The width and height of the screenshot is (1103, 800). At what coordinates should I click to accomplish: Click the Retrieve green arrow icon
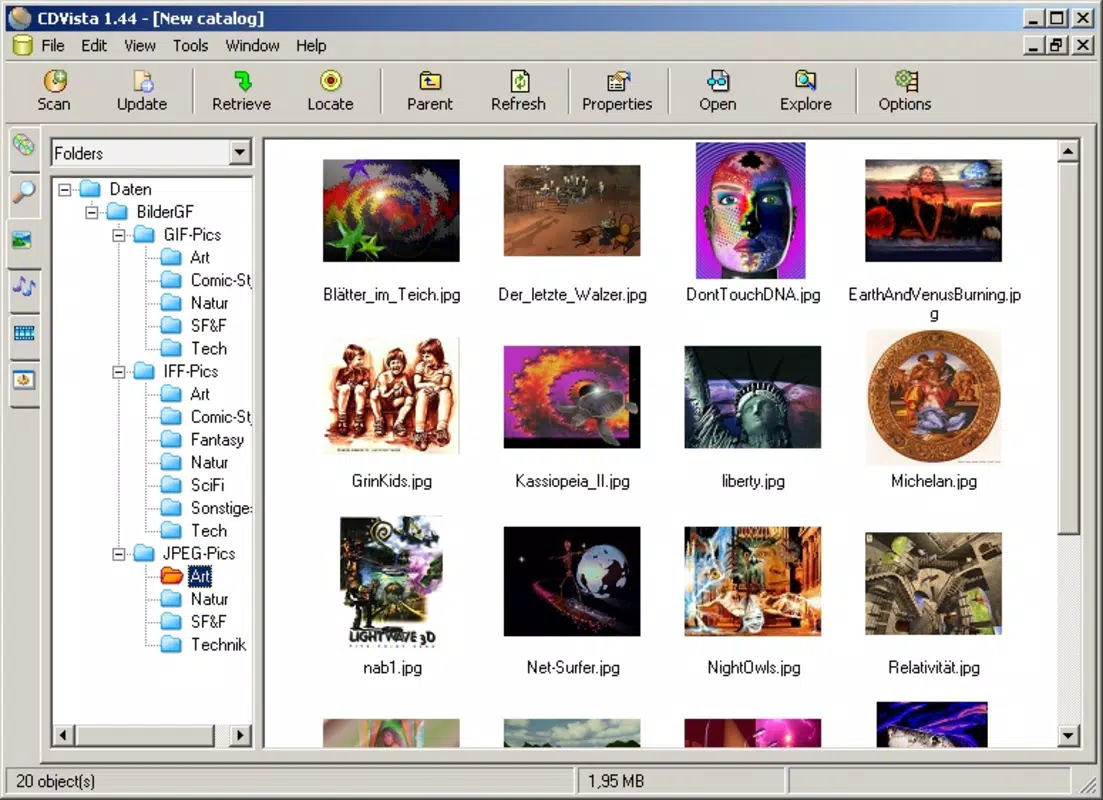click(x=243, y=81)
